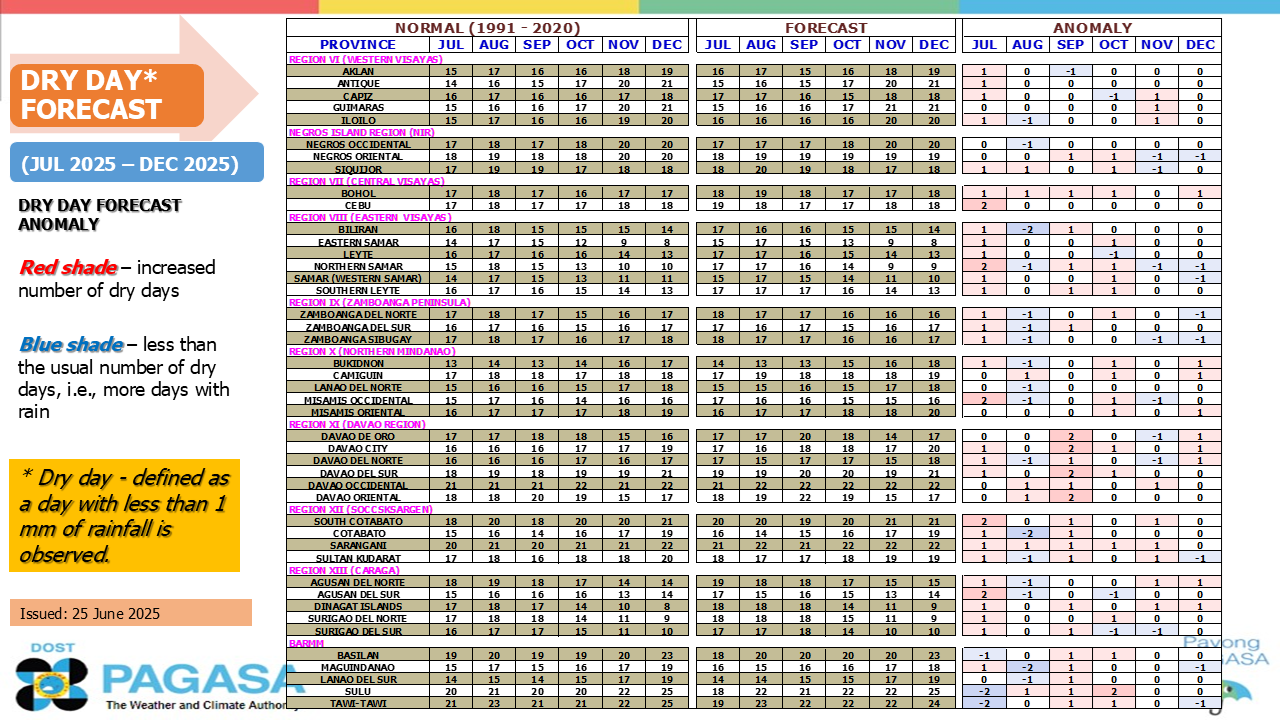
Task: Select the MISAMIS ORIENTAL row label
Action: coord(358,412)
